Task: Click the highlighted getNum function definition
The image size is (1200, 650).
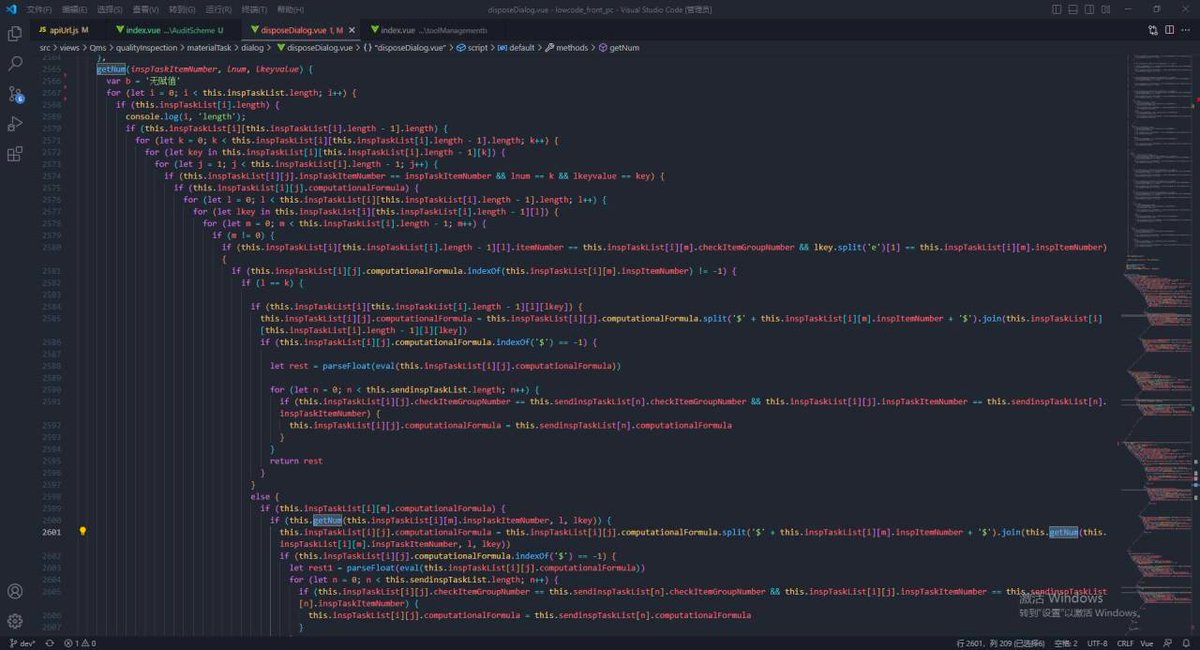Action: 112,69
